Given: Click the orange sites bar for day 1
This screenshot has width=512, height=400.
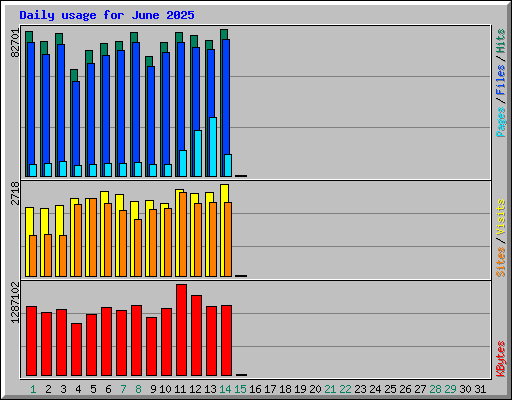Looking at the screenshot, I should (x=33, y=256).
